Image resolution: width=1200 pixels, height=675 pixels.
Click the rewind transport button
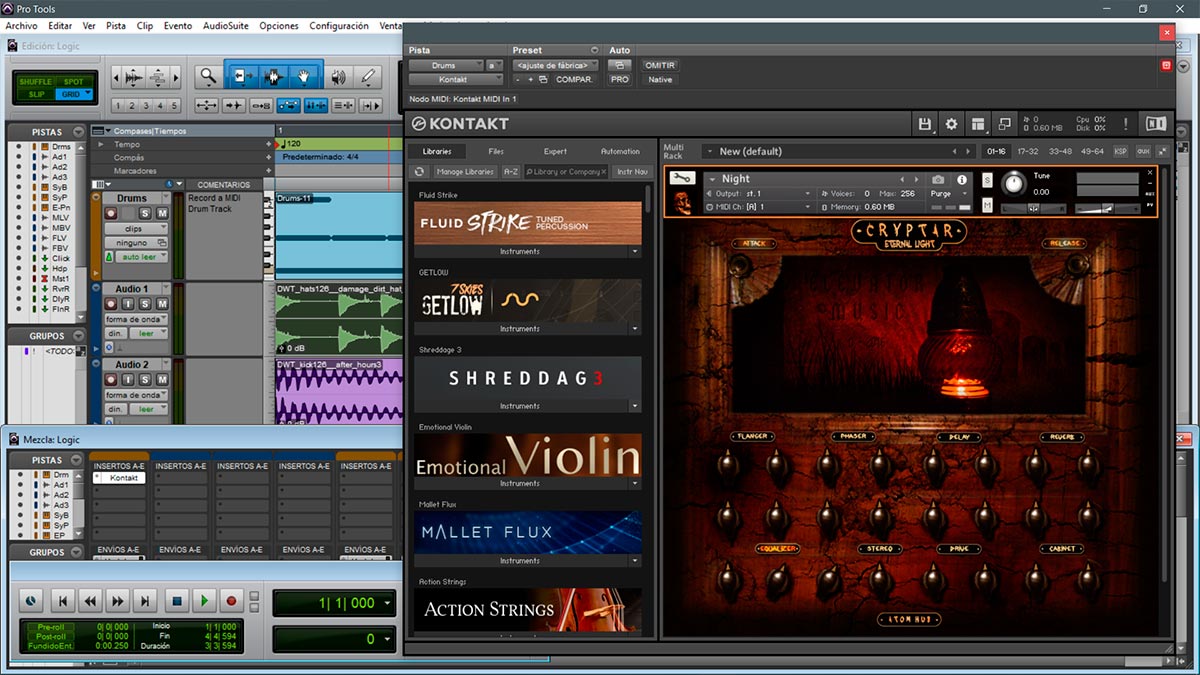click(90, 601)
